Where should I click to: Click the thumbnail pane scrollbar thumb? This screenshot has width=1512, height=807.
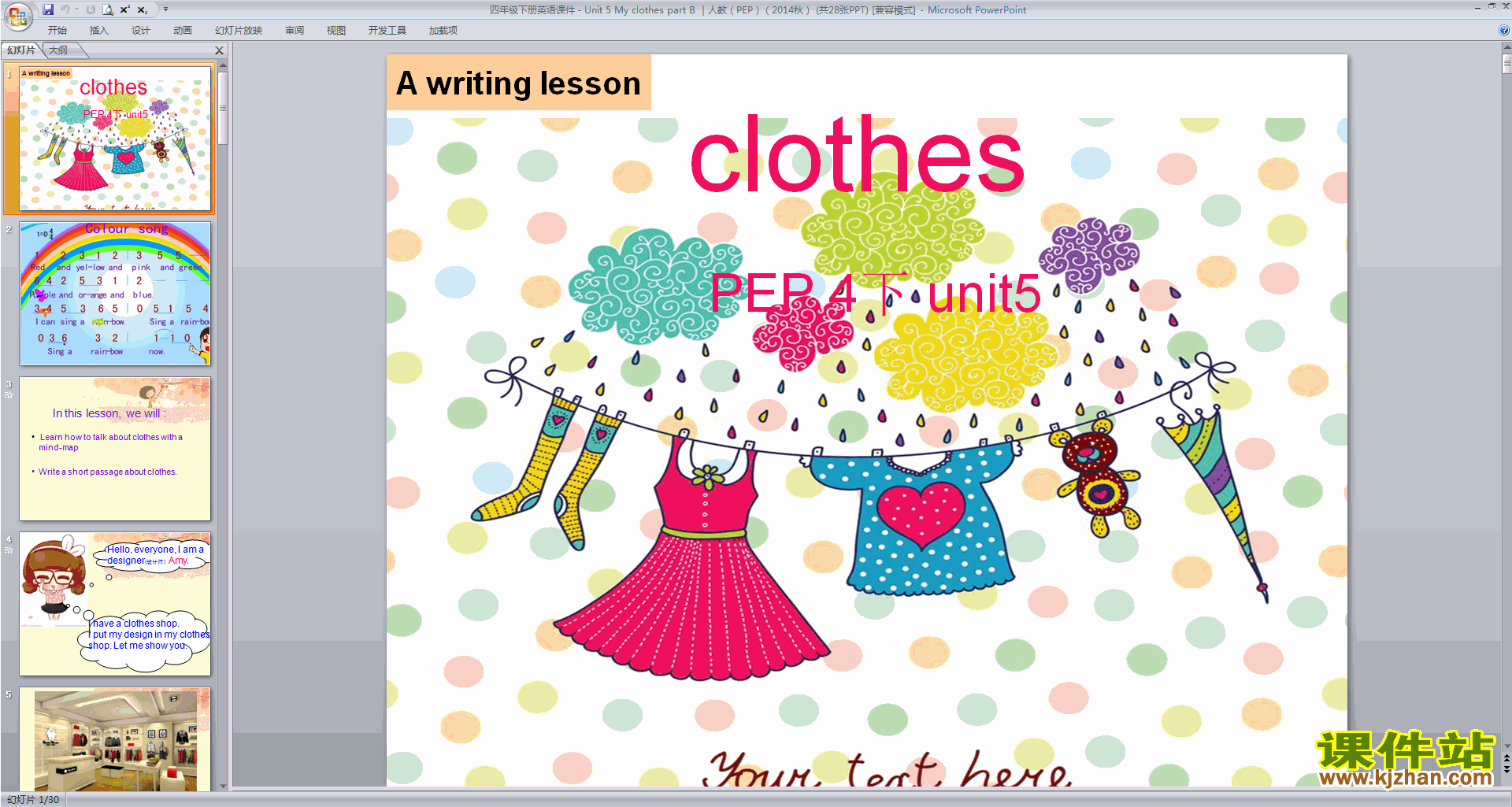click(223, 109)
